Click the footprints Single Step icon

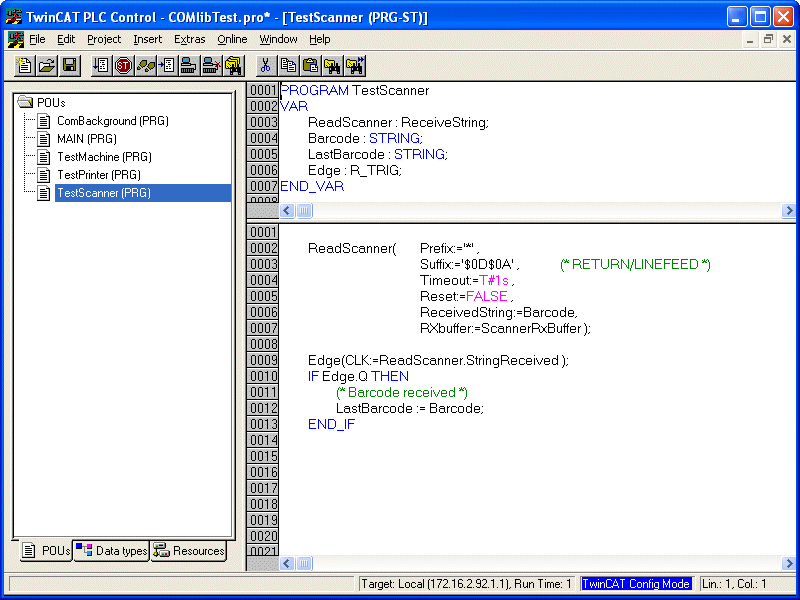click(x=145, y=66)
